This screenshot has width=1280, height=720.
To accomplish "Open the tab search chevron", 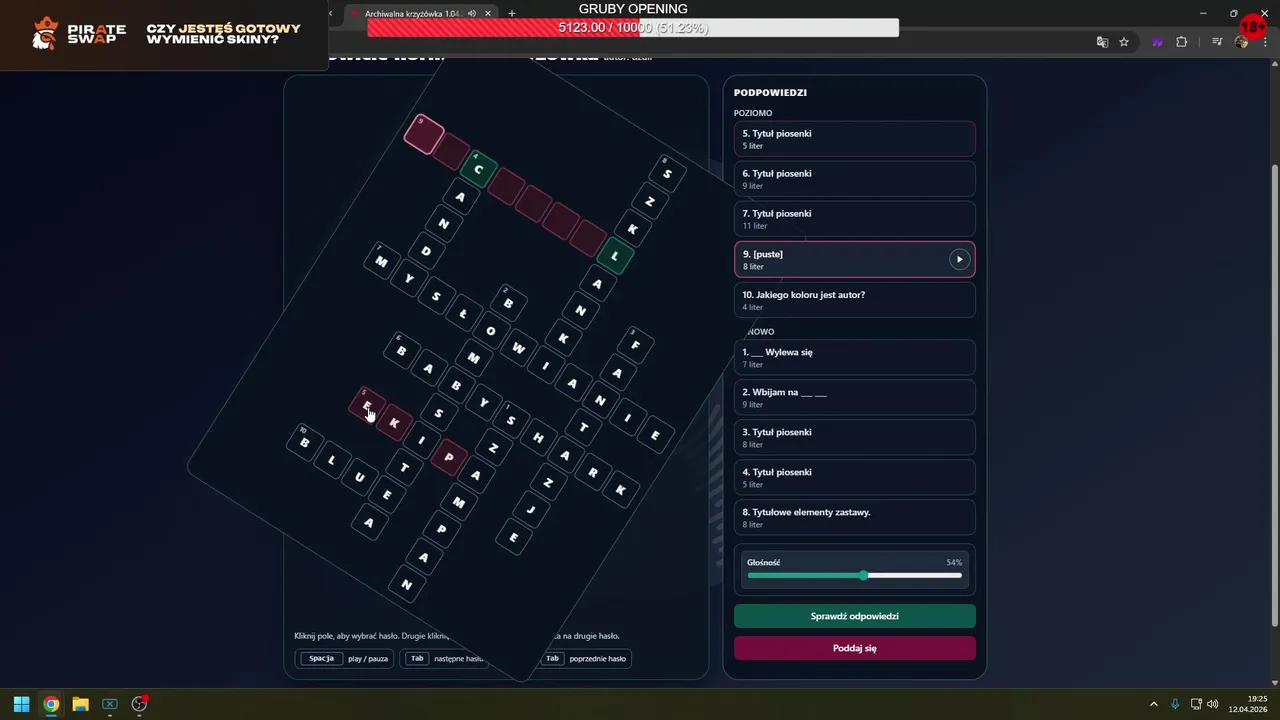I will 331,14.
